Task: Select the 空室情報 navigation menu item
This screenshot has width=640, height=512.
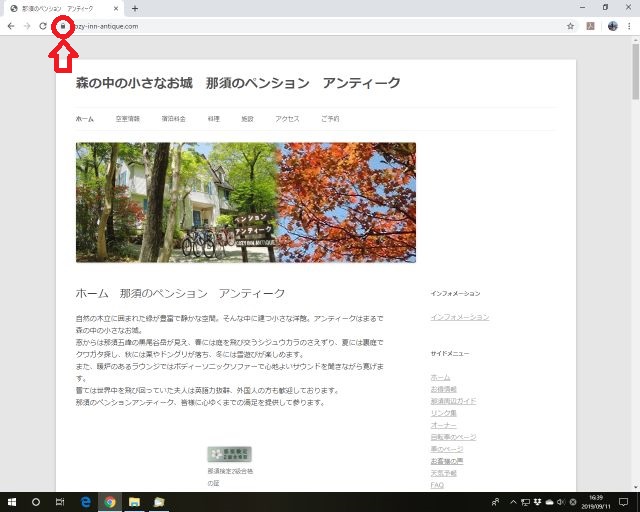Action: [127, 119]
